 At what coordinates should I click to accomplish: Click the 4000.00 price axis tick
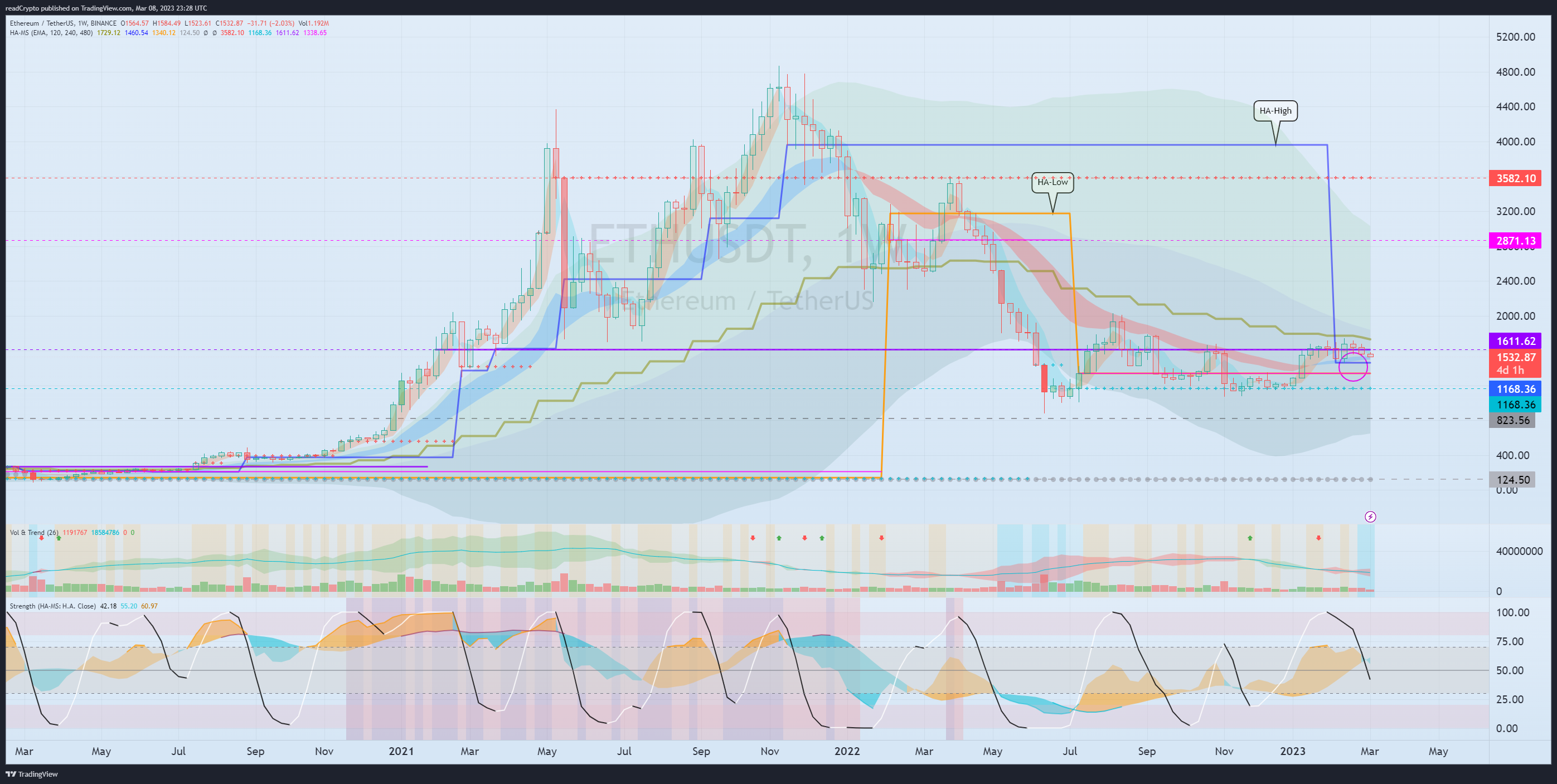pyautogui.click(x=1515, y=142)
